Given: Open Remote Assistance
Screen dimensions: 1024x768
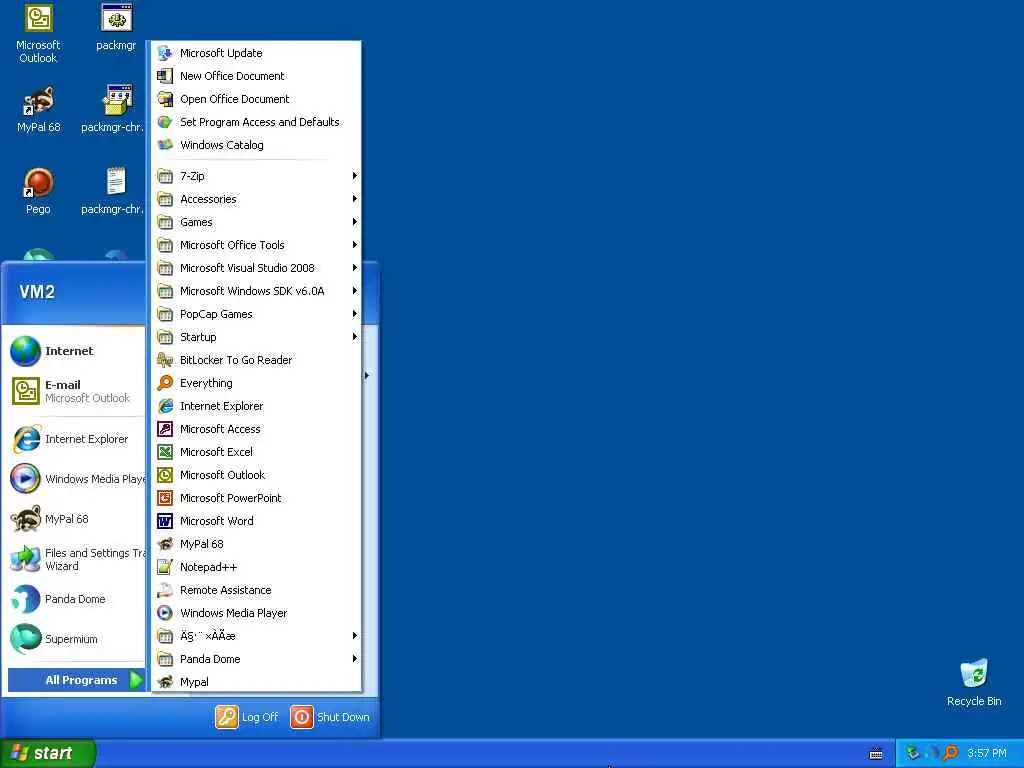Looking at the screenshot, I should pyautogui.click(x=257, y=590).
